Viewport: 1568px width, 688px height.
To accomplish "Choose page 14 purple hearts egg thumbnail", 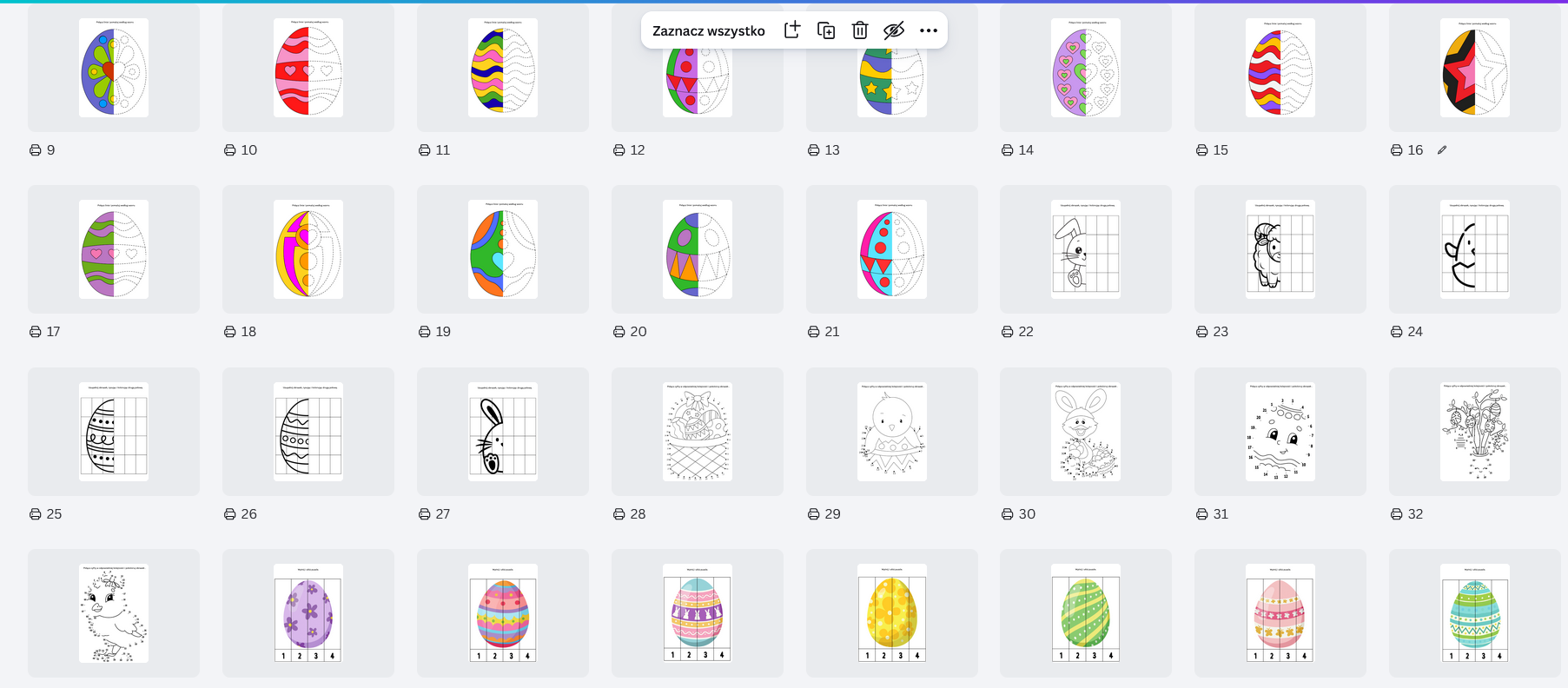I will (x=1085, y=69).
